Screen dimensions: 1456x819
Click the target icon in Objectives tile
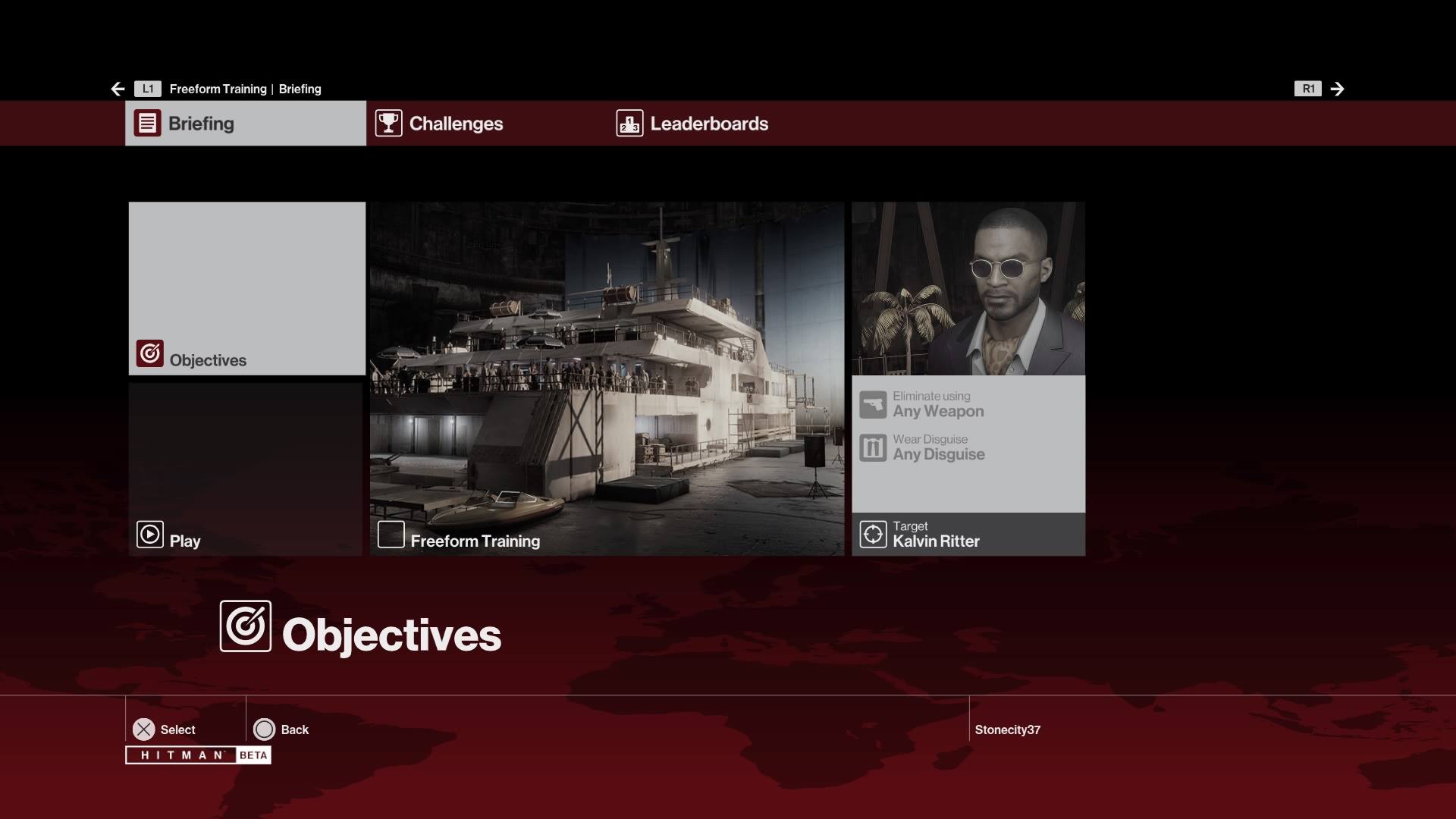(150, 353)
